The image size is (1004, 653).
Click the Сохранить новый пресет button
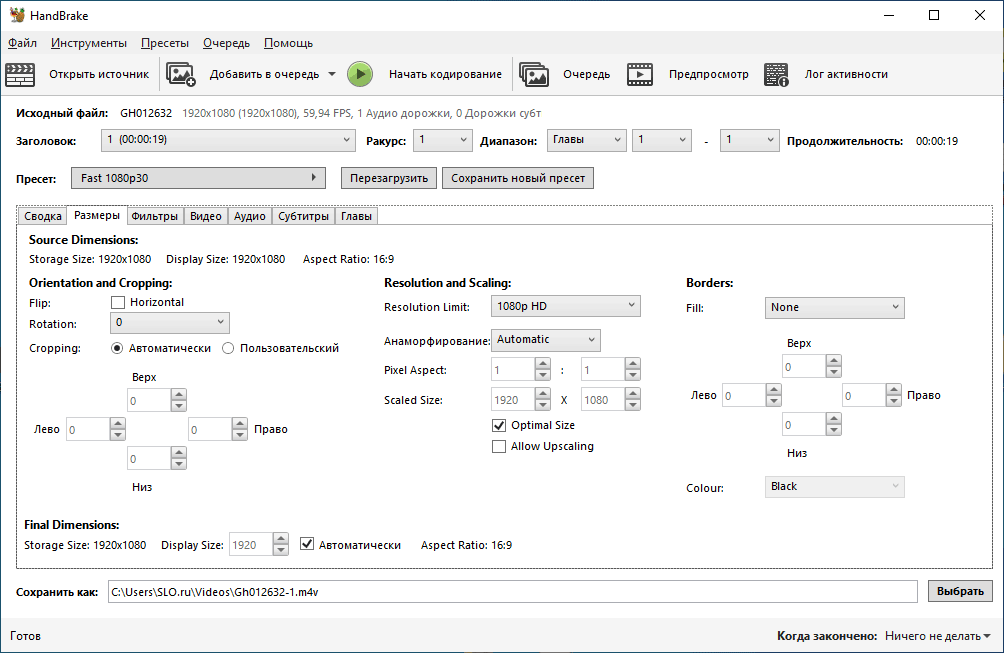(x=518, y=178)
